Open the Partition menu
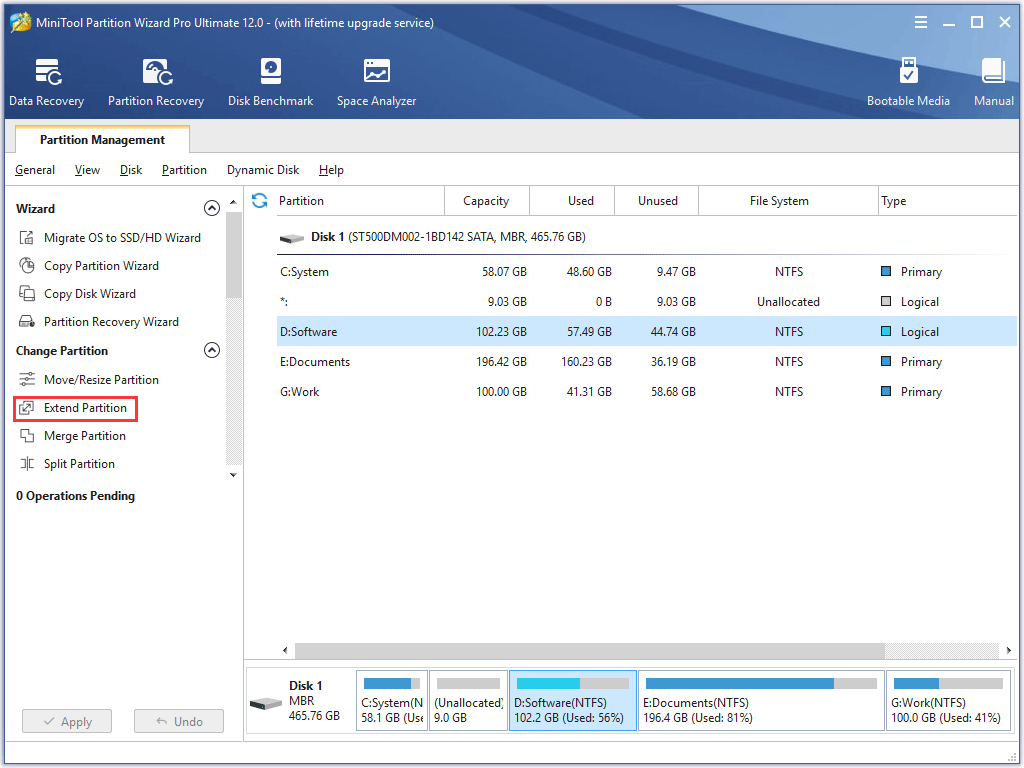The height and width of the screenshot is (768, 1024). tap(184, 170)
